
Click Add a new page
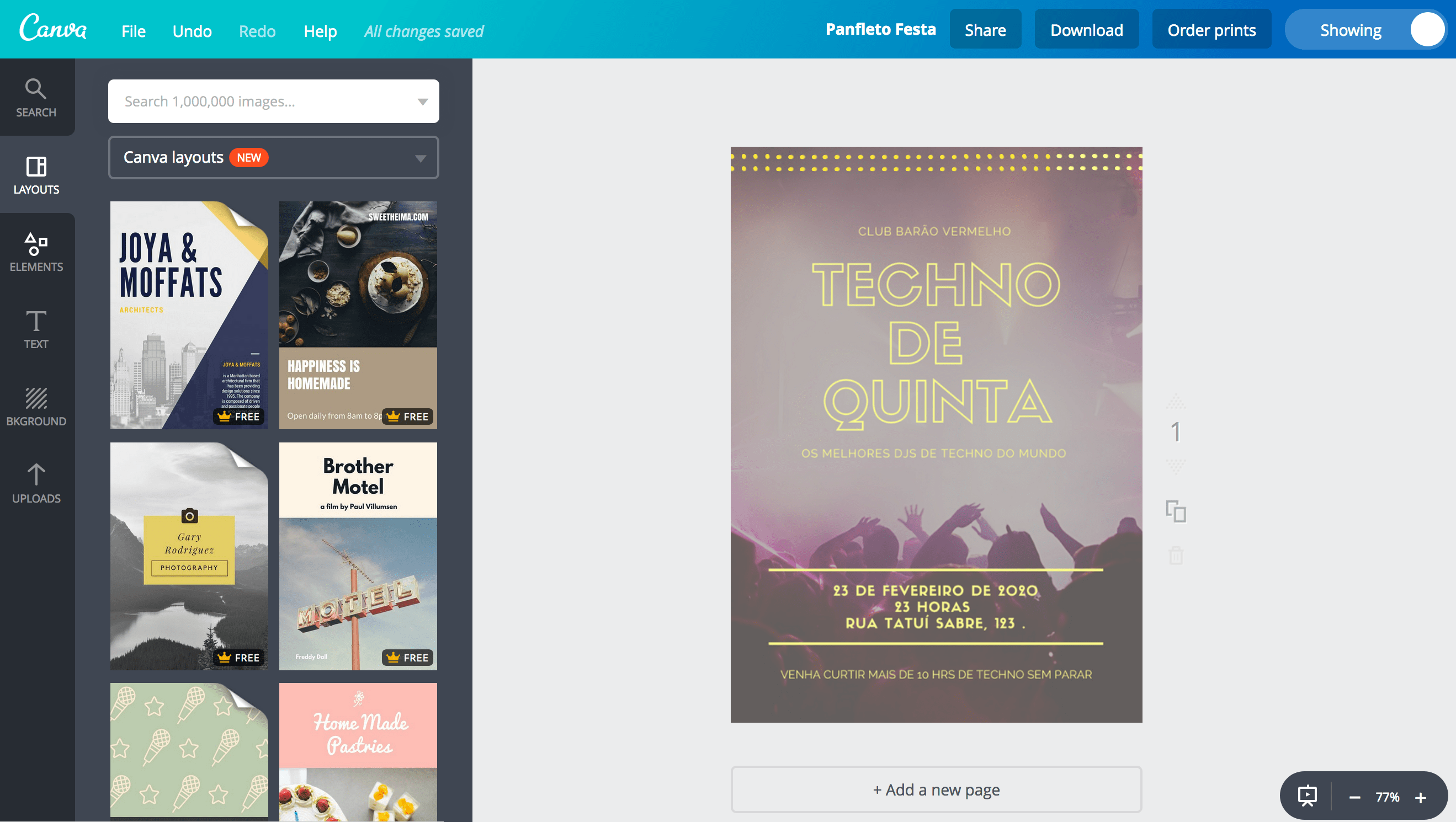click(936, 789)
